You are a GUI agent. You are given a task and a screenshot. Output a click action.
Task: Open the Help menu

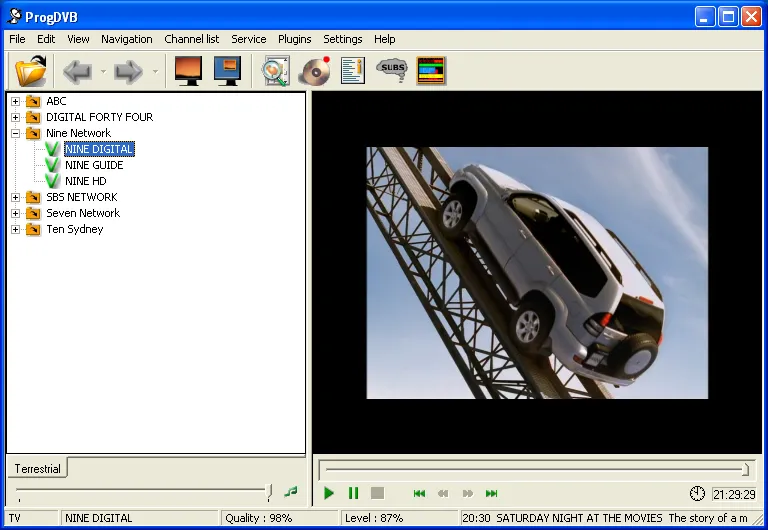pyautogui.click(x=384, y=39)
